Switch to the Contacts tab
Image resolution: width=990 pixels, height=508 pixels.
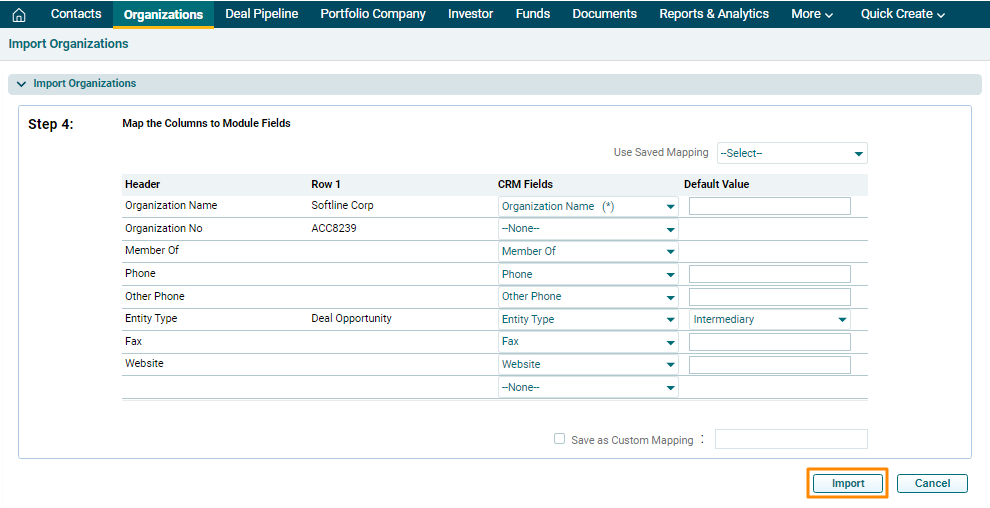76,14
